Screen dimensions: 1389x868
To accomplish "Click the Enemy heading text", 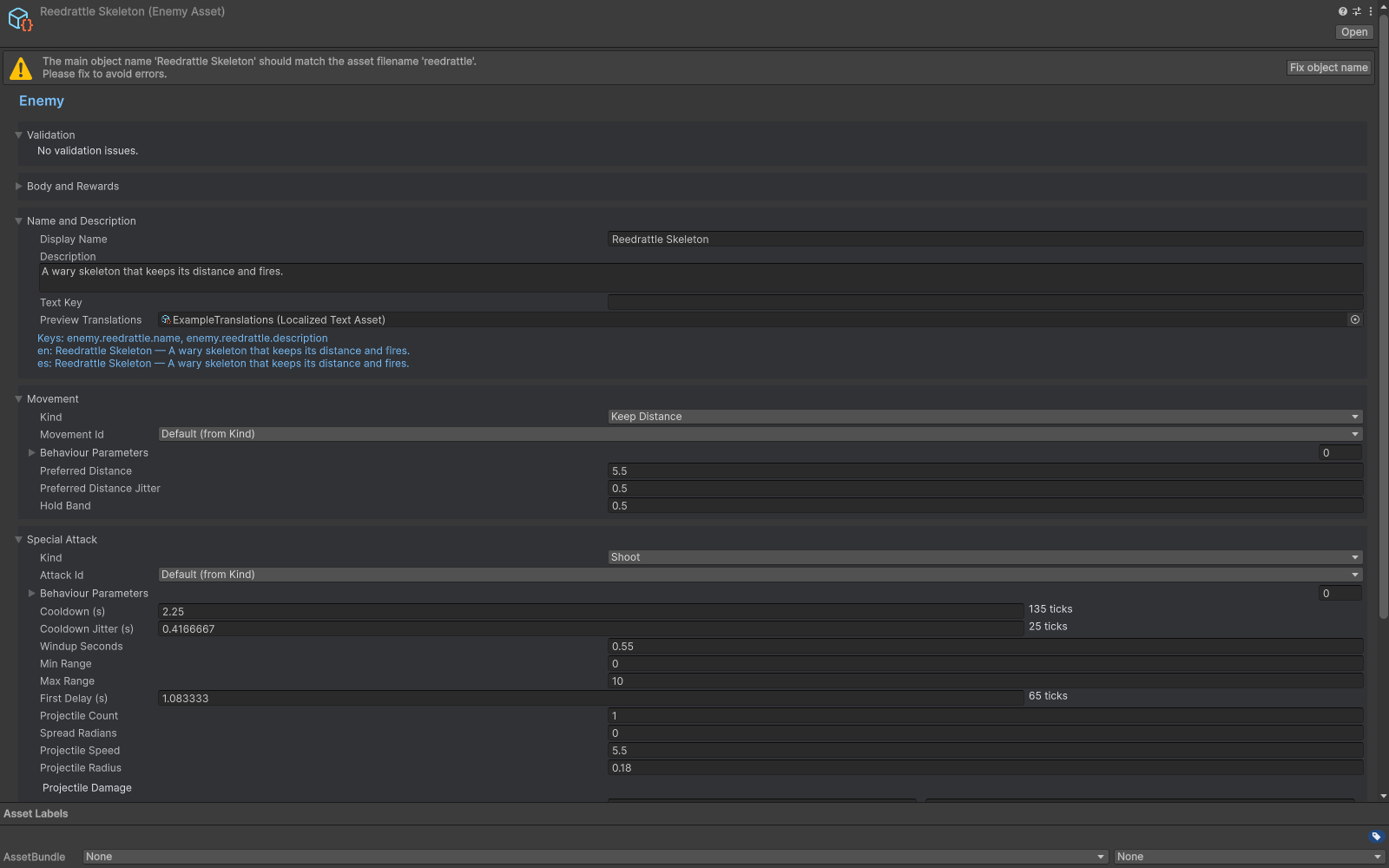I will pos(42,101).
